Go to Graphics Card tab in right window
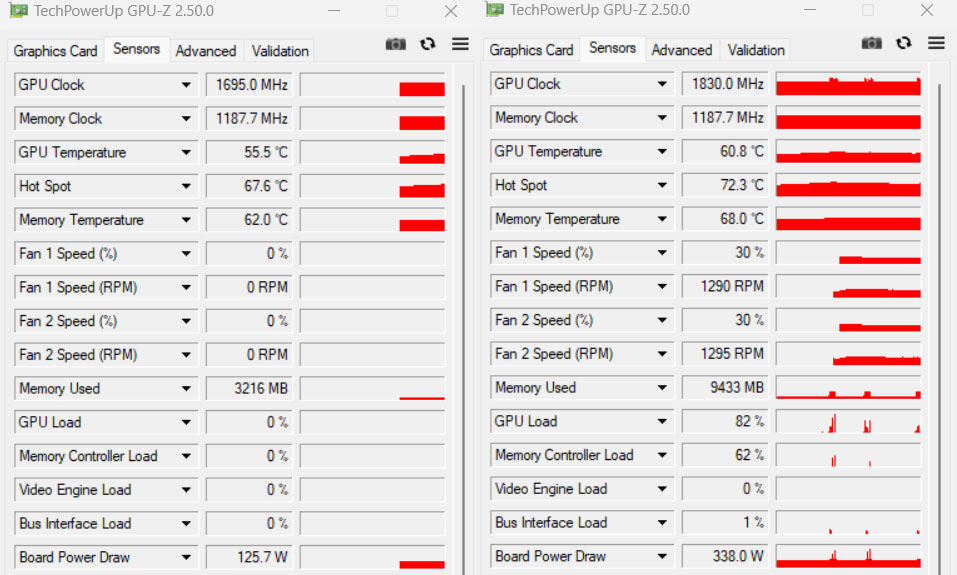Image resolution: width=957 pixels, height=575 pixels. click(531, 50)
